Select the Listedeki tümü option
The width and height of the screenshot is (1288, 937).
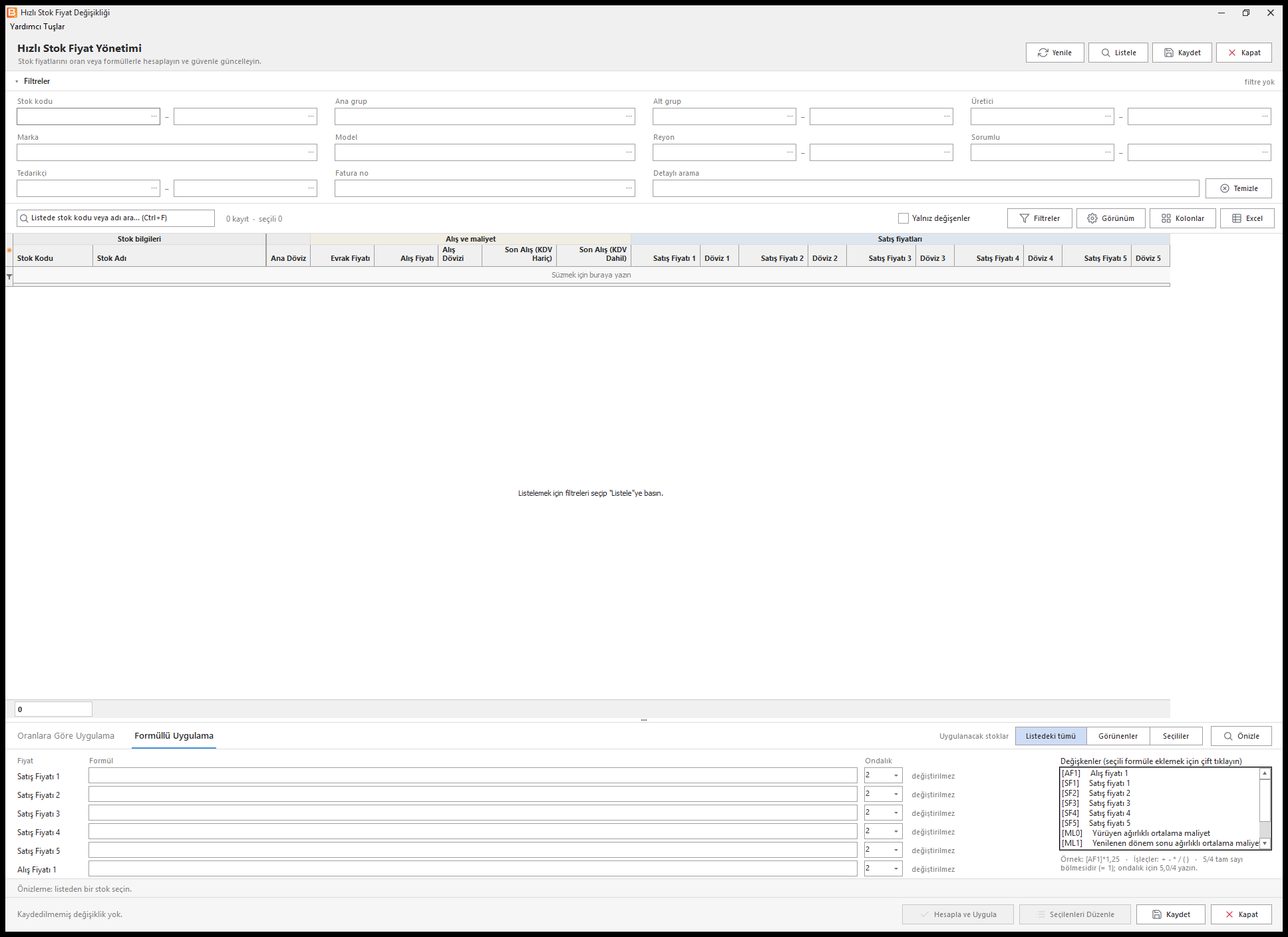[1050, 736]
